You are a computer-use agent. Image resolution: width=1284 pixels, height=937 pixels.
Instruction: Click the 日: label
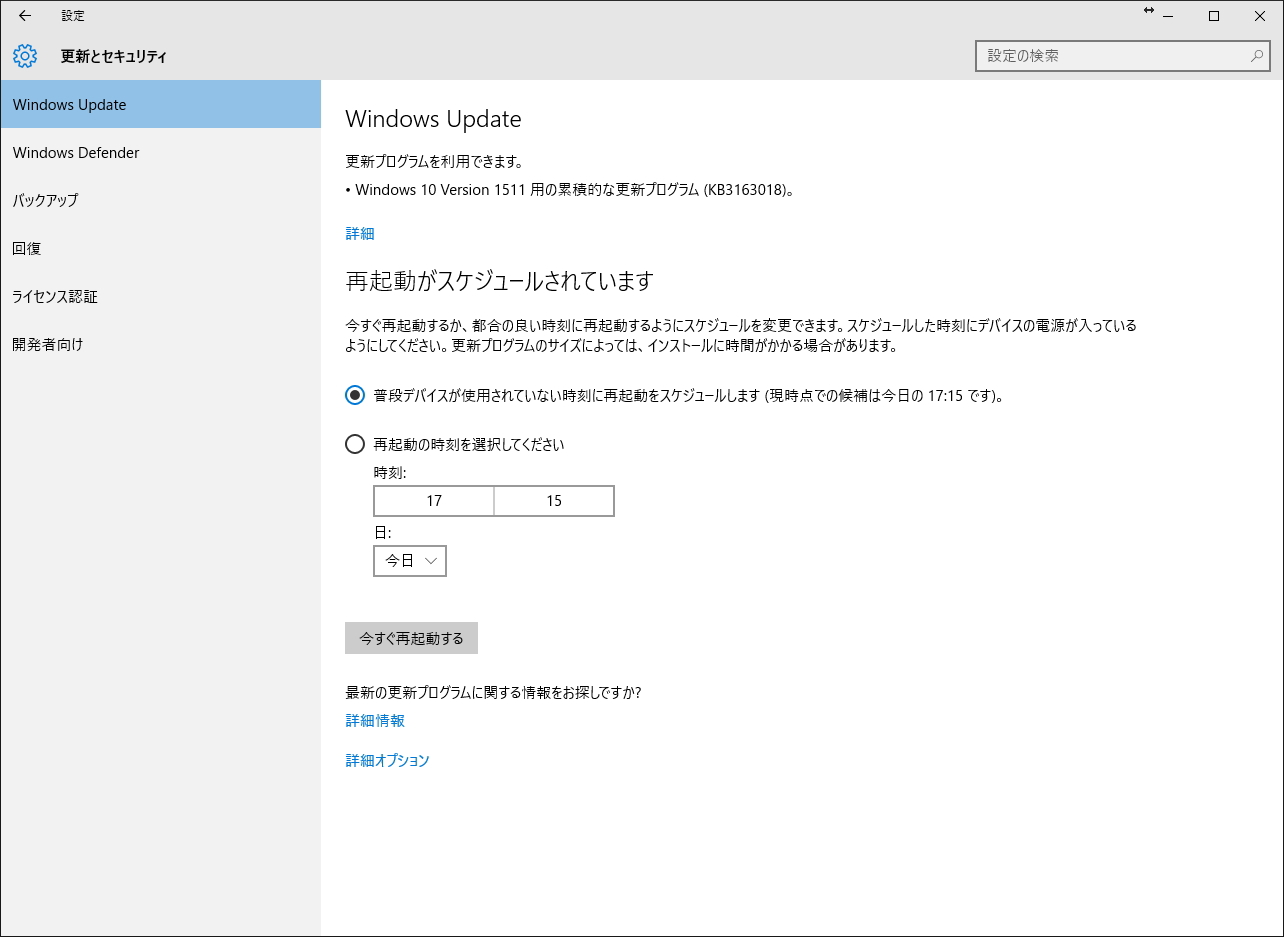point(382,532)
